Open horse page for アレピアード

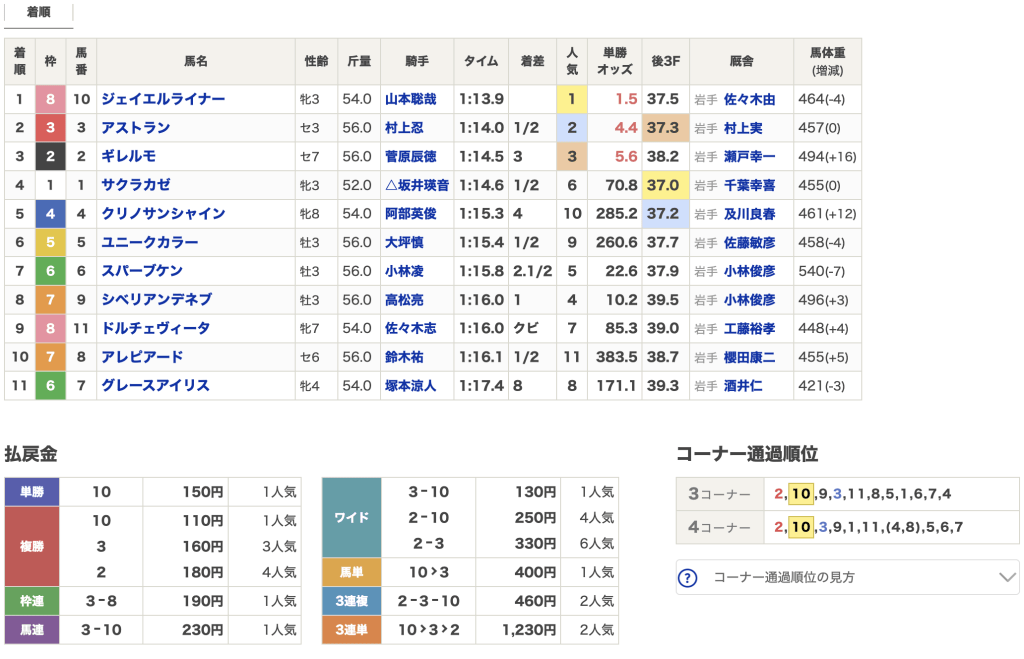142,357
